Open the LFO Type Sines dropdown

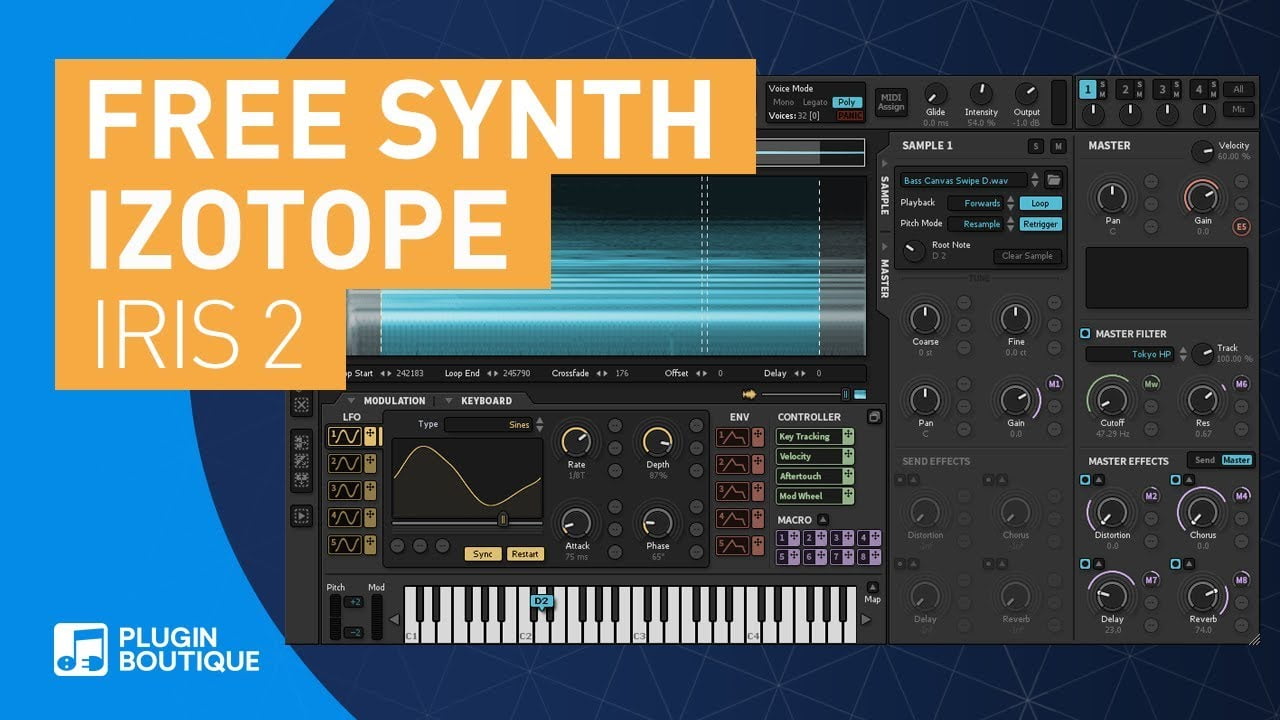click(x=493, y=425)
